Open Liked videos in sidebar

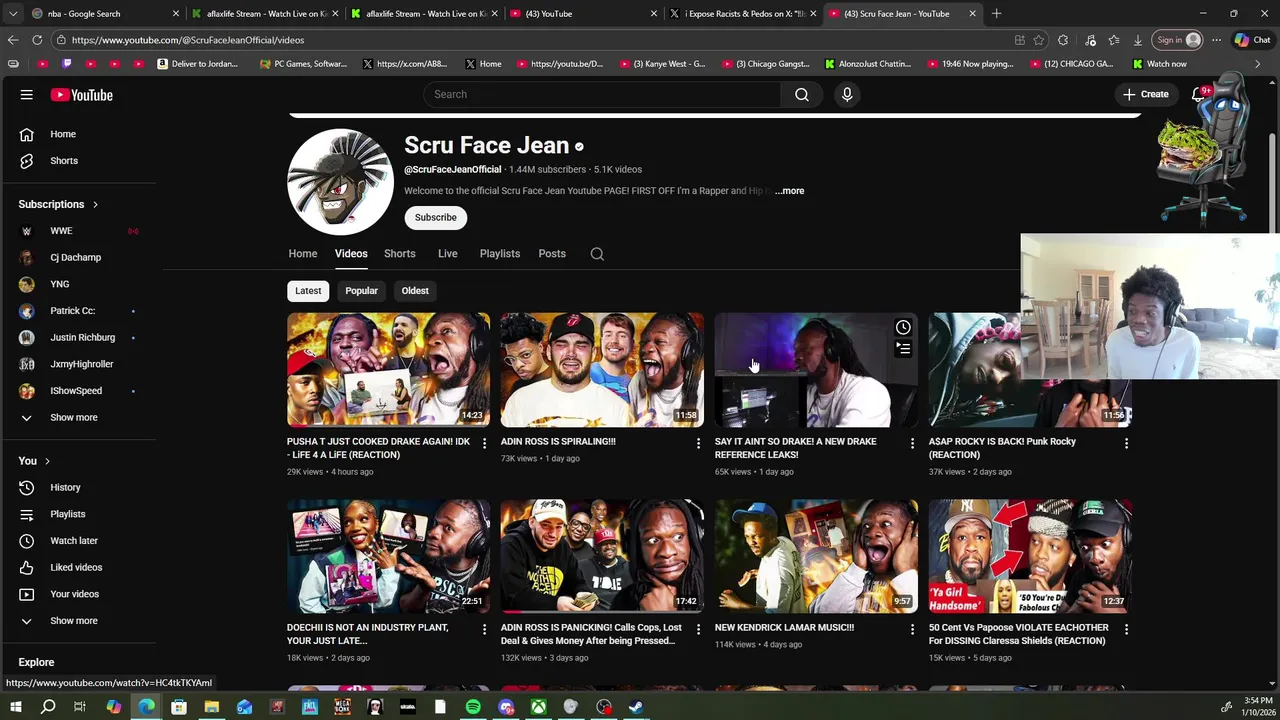coord(78,567)
